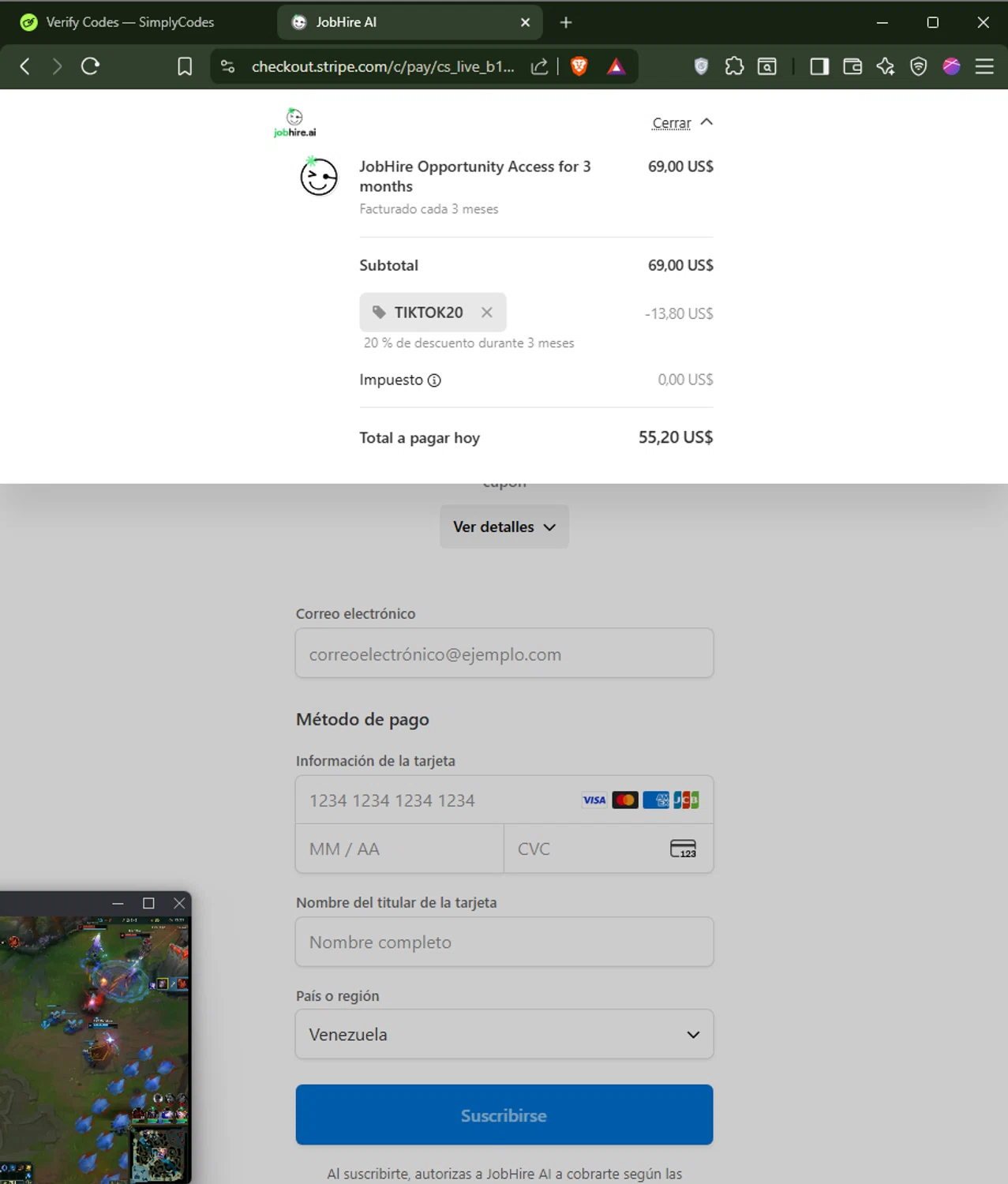Minimize the small game window

click(118, 903)
